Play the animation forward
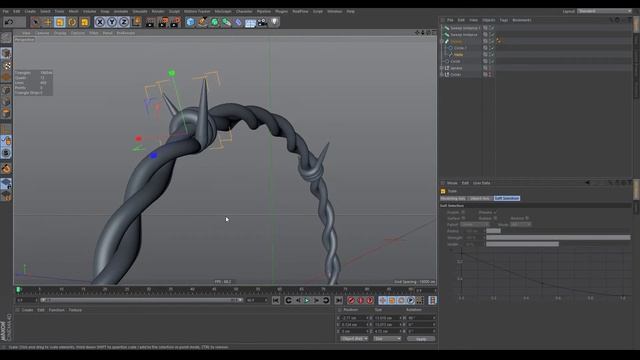640x360 pixels. click(307, 300)
